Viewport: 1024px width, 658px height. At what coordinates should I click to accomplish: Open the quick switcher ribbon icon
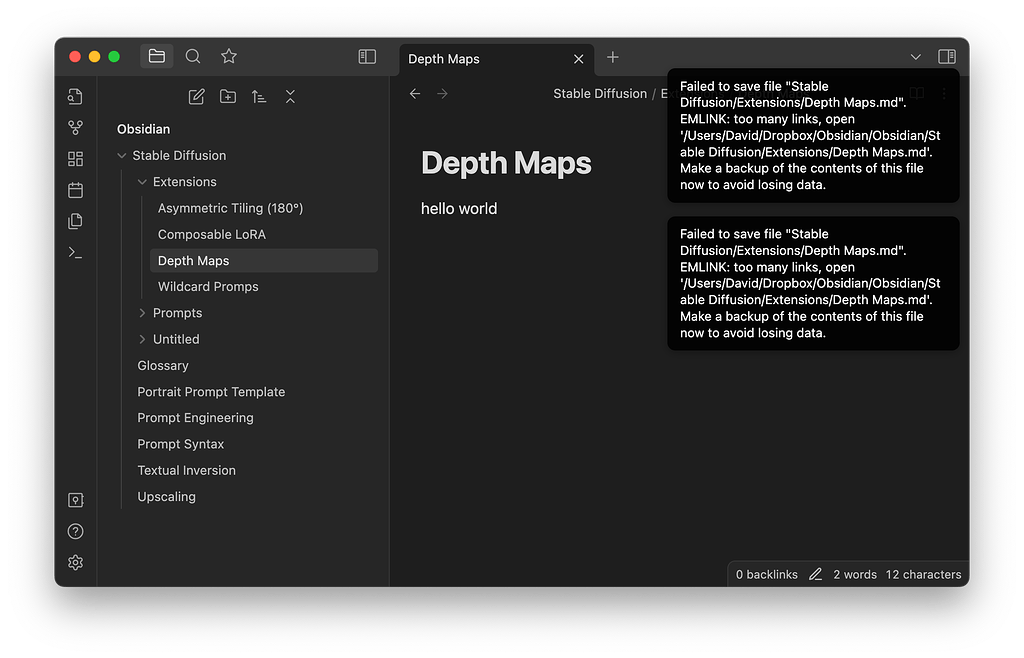75,97
